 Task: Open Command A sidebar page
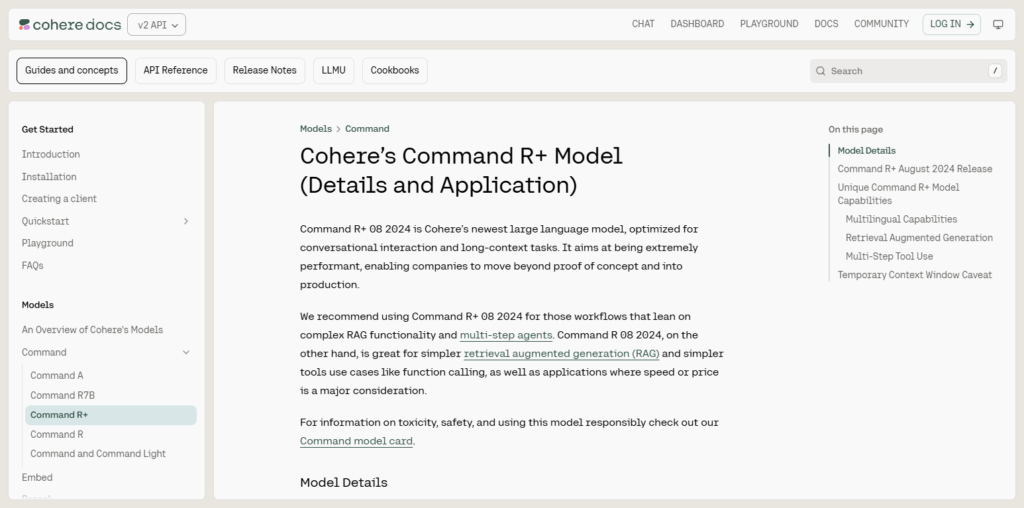tap(57, 375)
